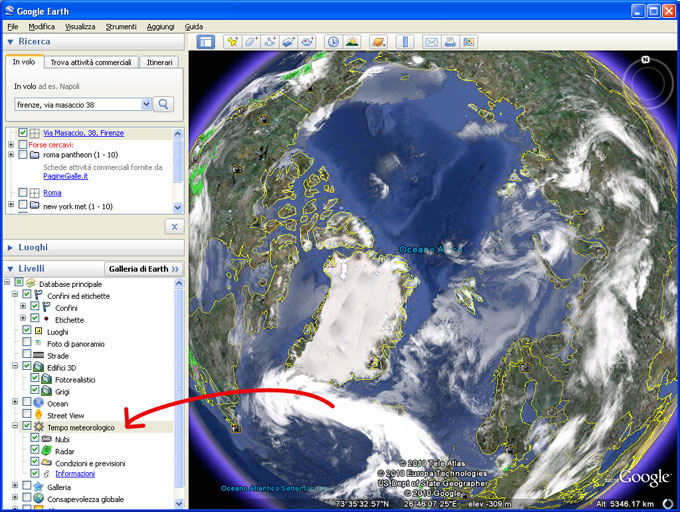Add a path using the toolbar icon
The height and width of the screenshot is (512, 680).
coord(270,42)
